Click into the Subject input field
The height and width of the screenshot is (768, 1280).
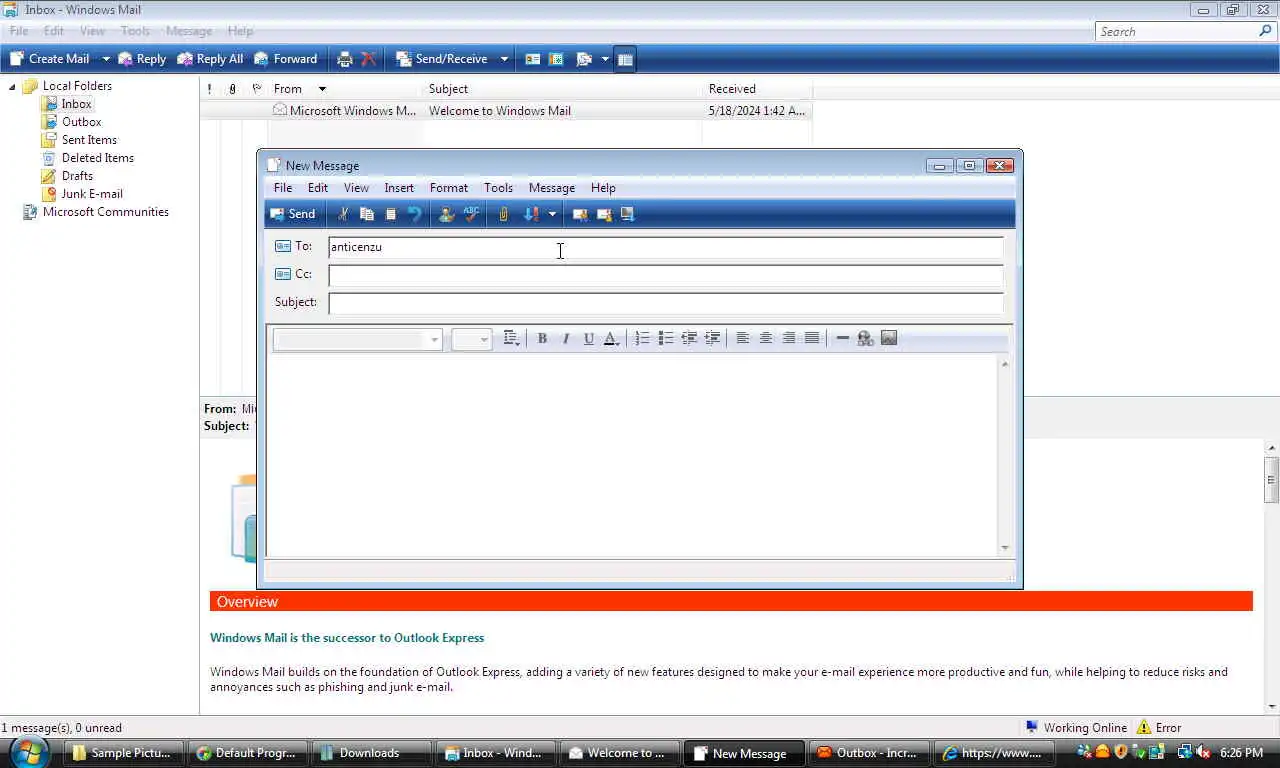pyautogui.click(x=665, y=303)
